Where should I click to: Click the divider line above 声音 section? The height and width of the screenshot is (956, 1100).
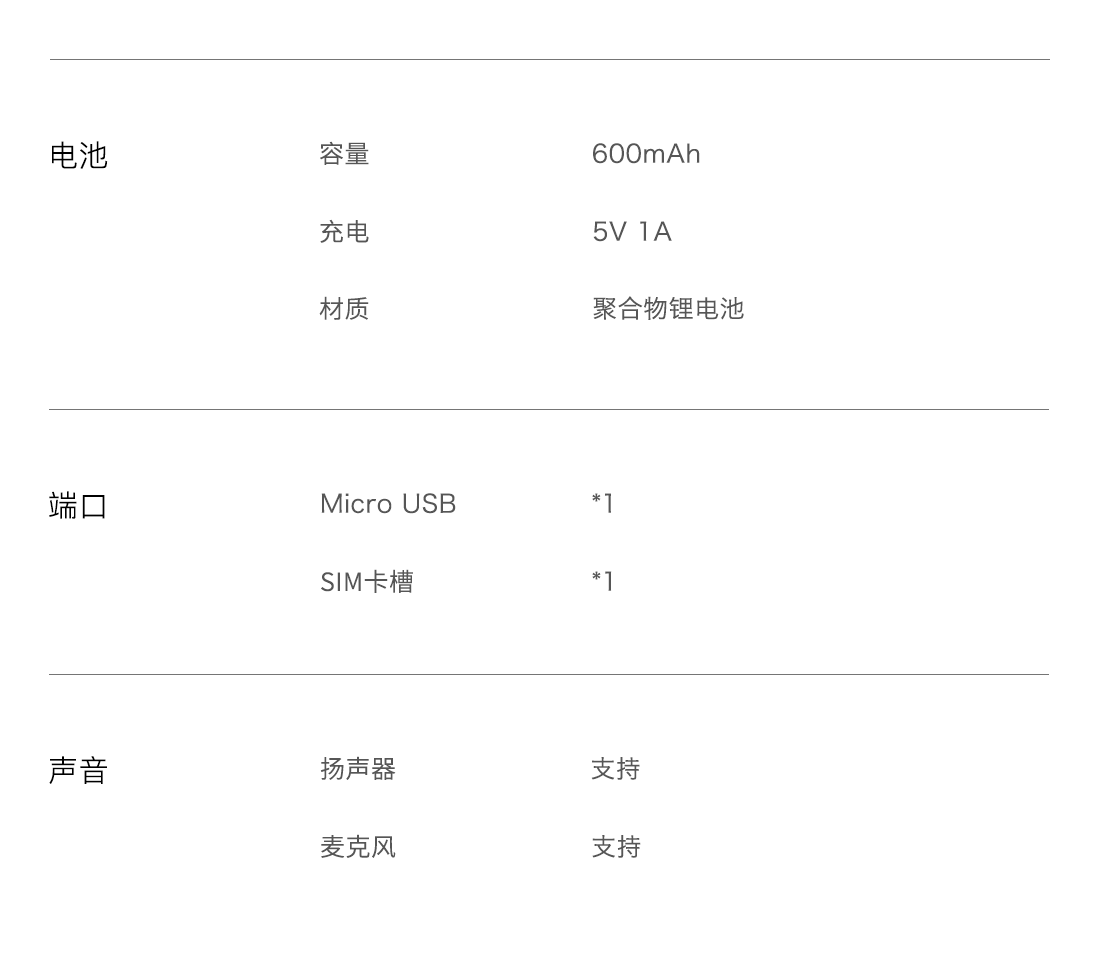(549, 675)
